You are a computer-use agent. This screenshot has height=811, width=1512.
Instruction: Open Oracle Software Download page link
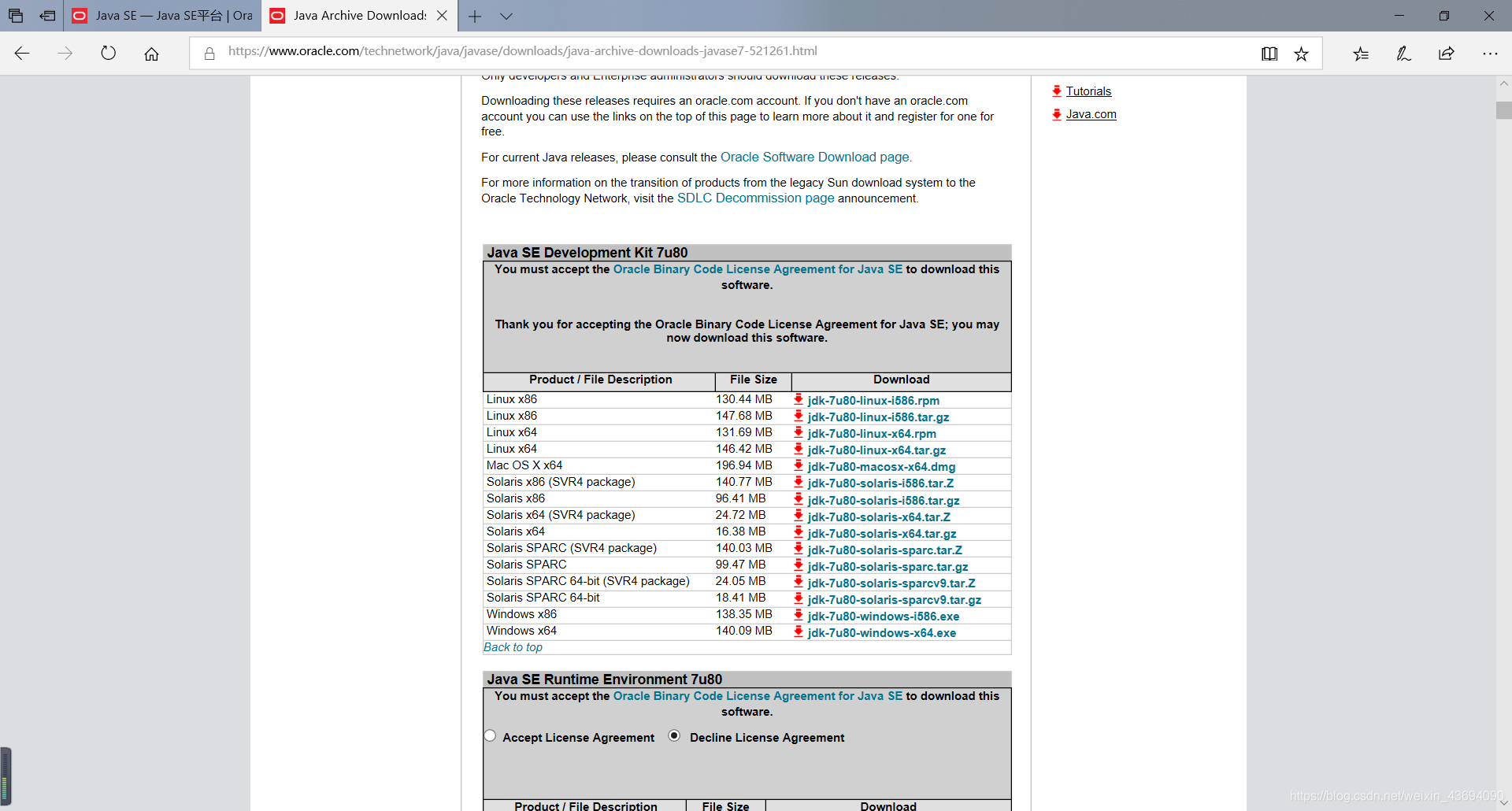click(816, 157)
